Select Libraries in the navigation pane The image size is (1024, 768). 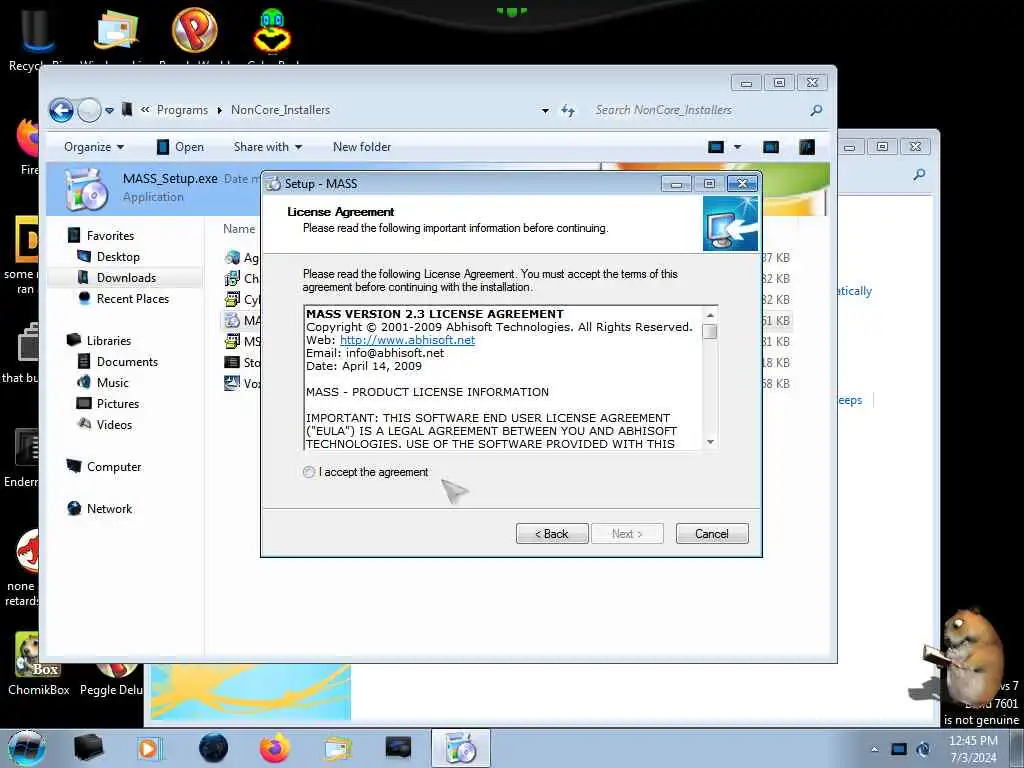click(108, 341)
